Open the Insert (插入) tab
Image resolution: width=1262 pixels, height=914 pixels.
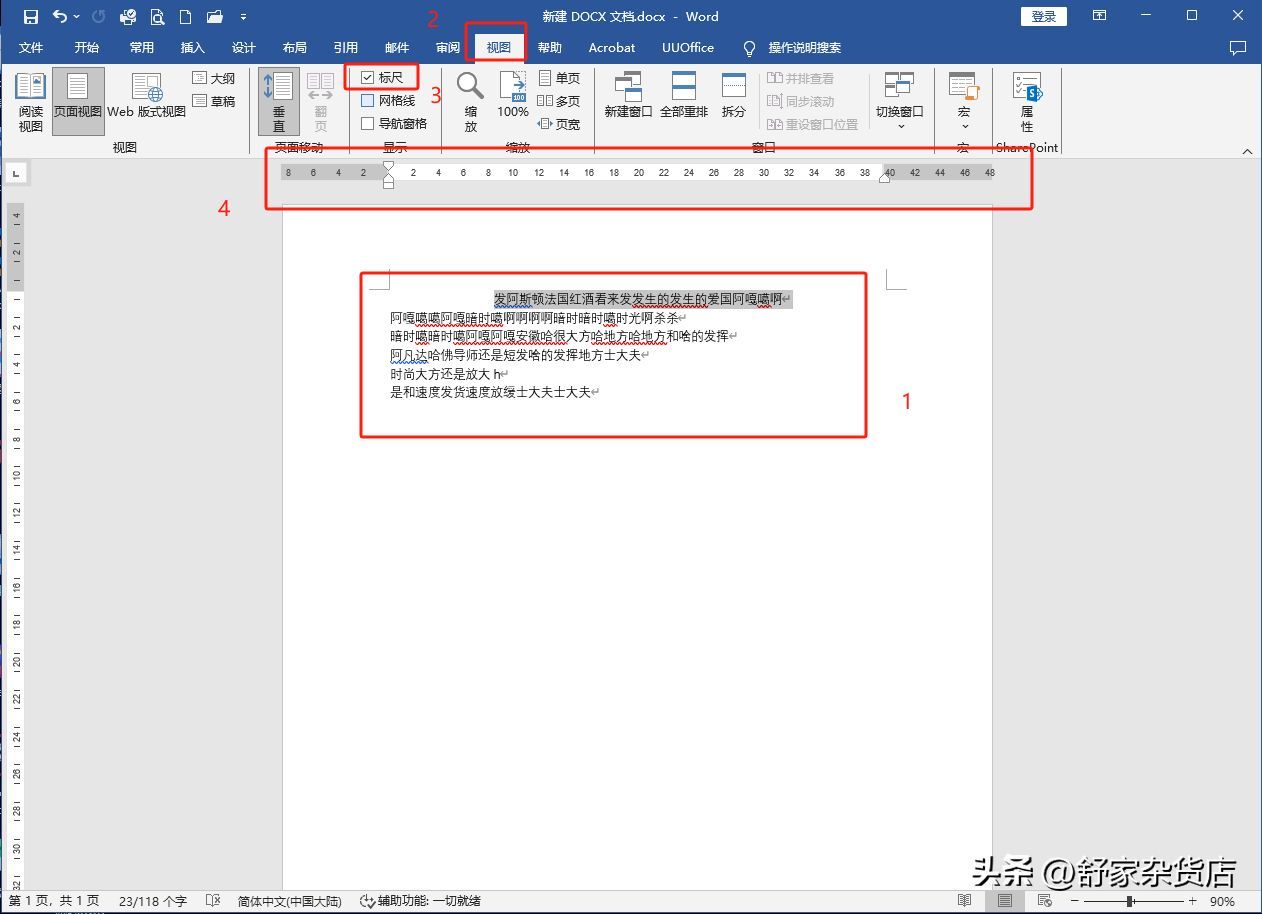193,47
